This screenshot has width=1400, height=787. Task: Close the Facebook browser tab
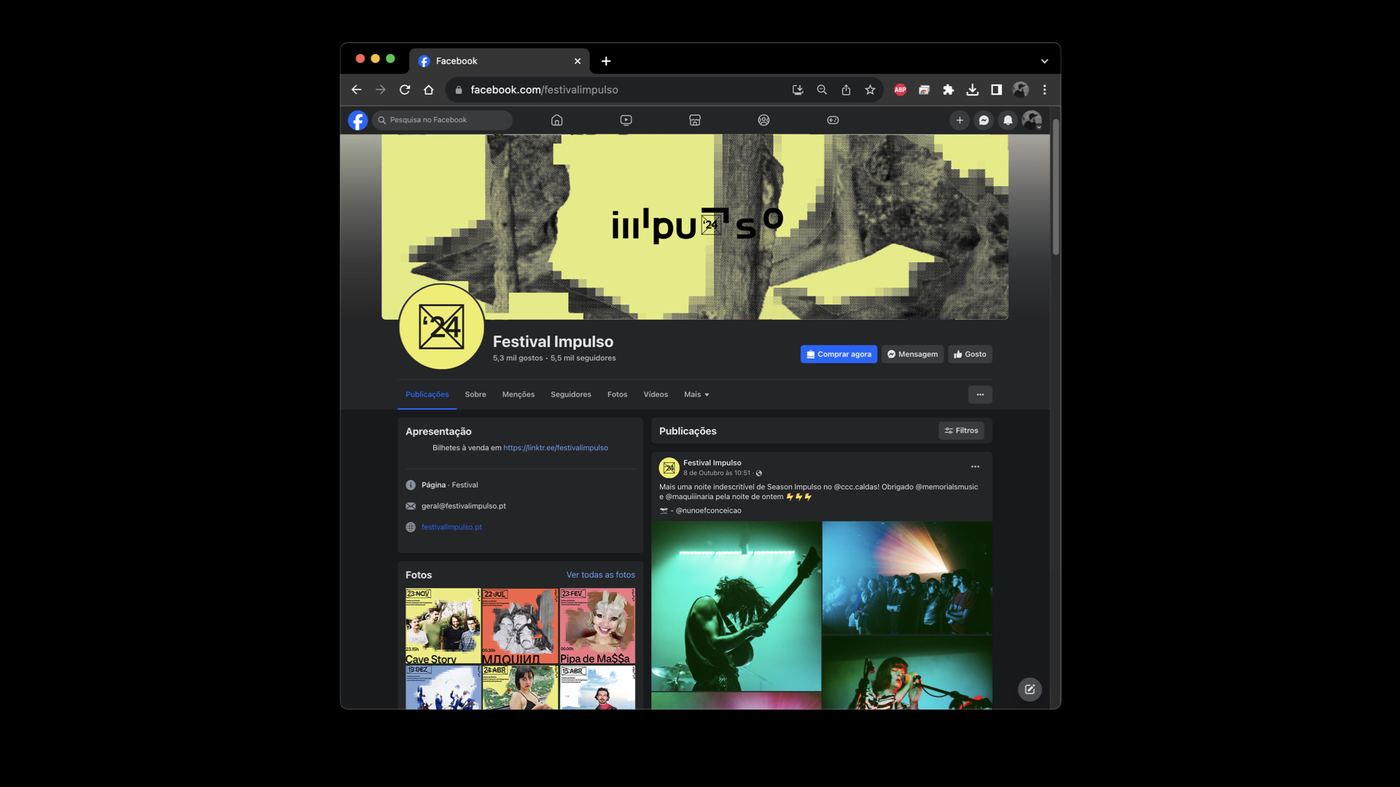coord(577,61)
